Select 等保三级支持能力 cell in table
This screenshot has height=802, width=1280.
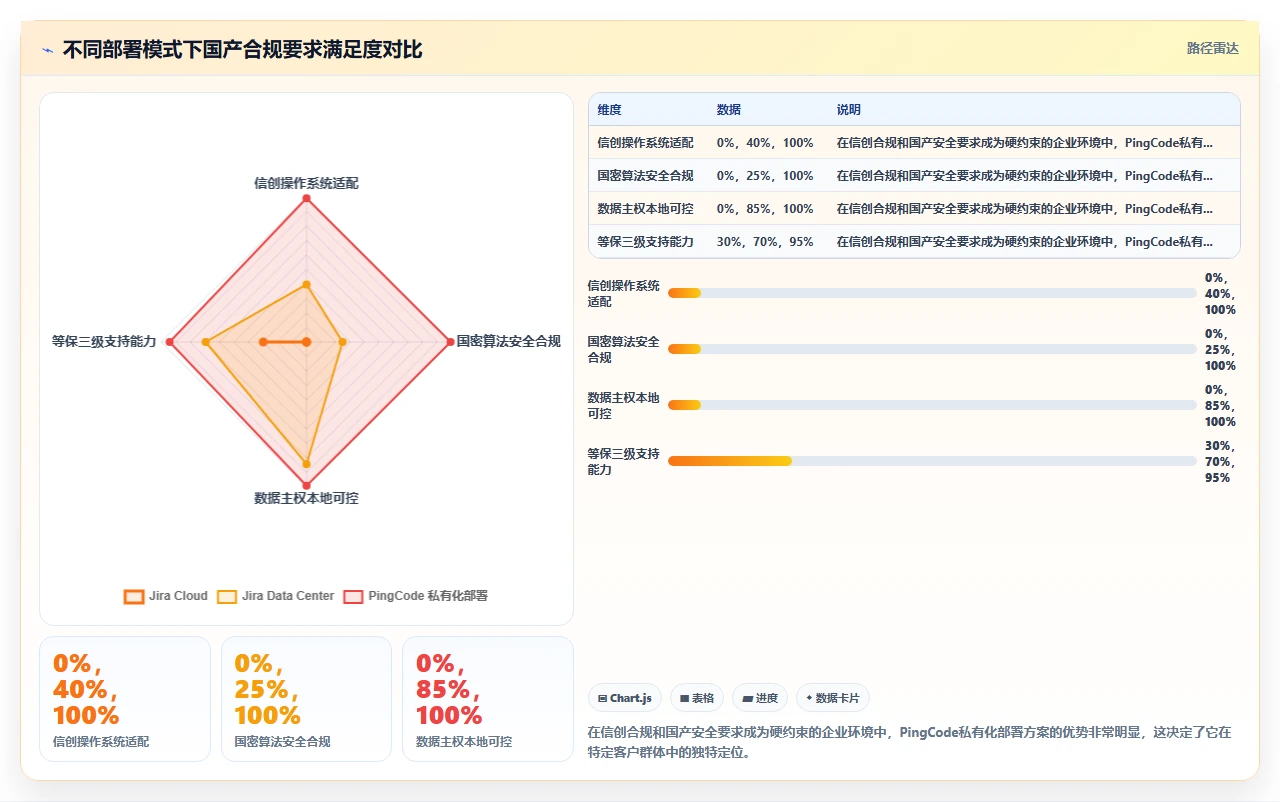[x=646, y=242]
